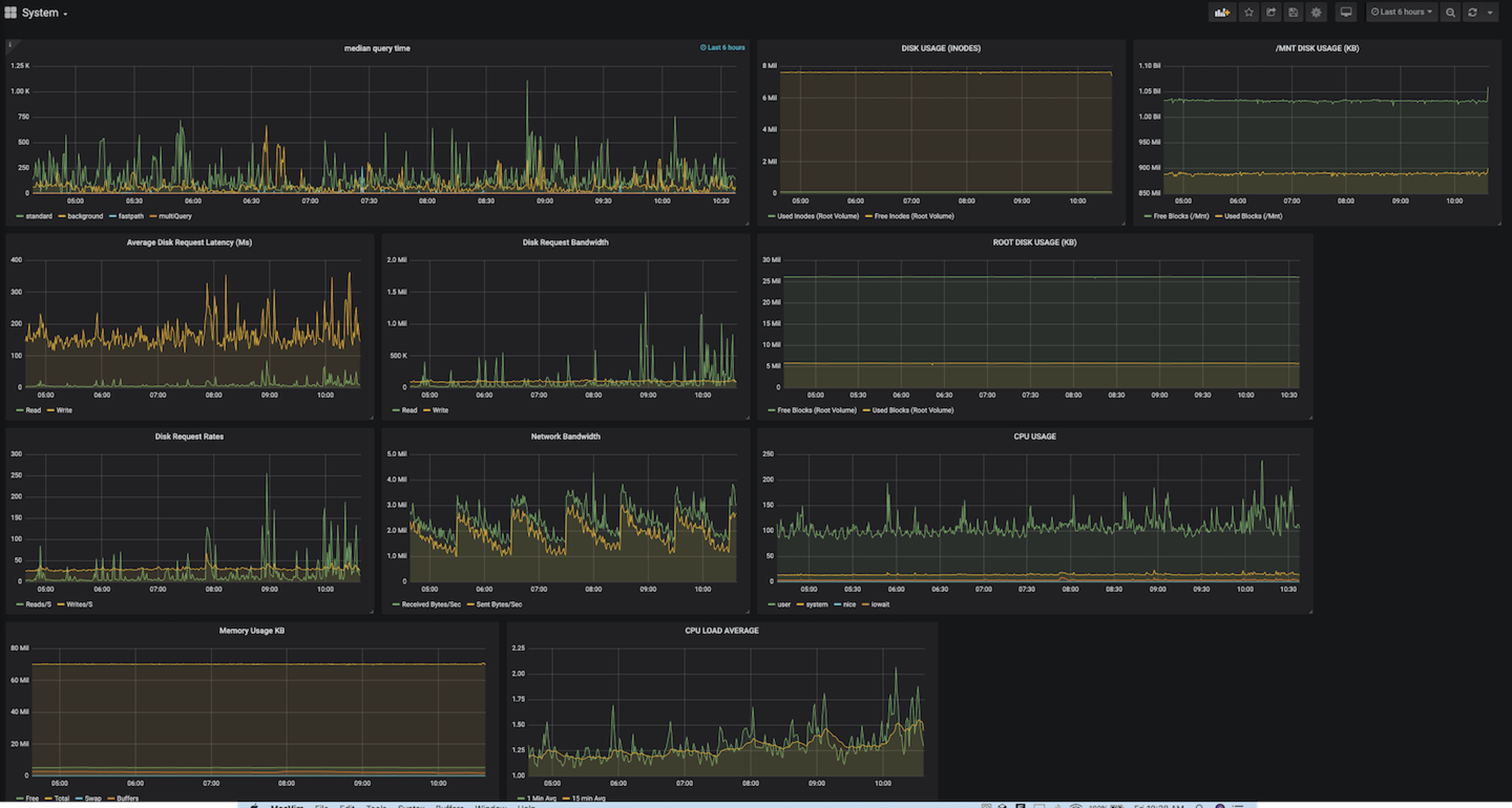Image resolution: width=1512 pixels, height=808 pixels.
Task: Click the multiQuery legend color swatch
Action: (x=153, y=216)
